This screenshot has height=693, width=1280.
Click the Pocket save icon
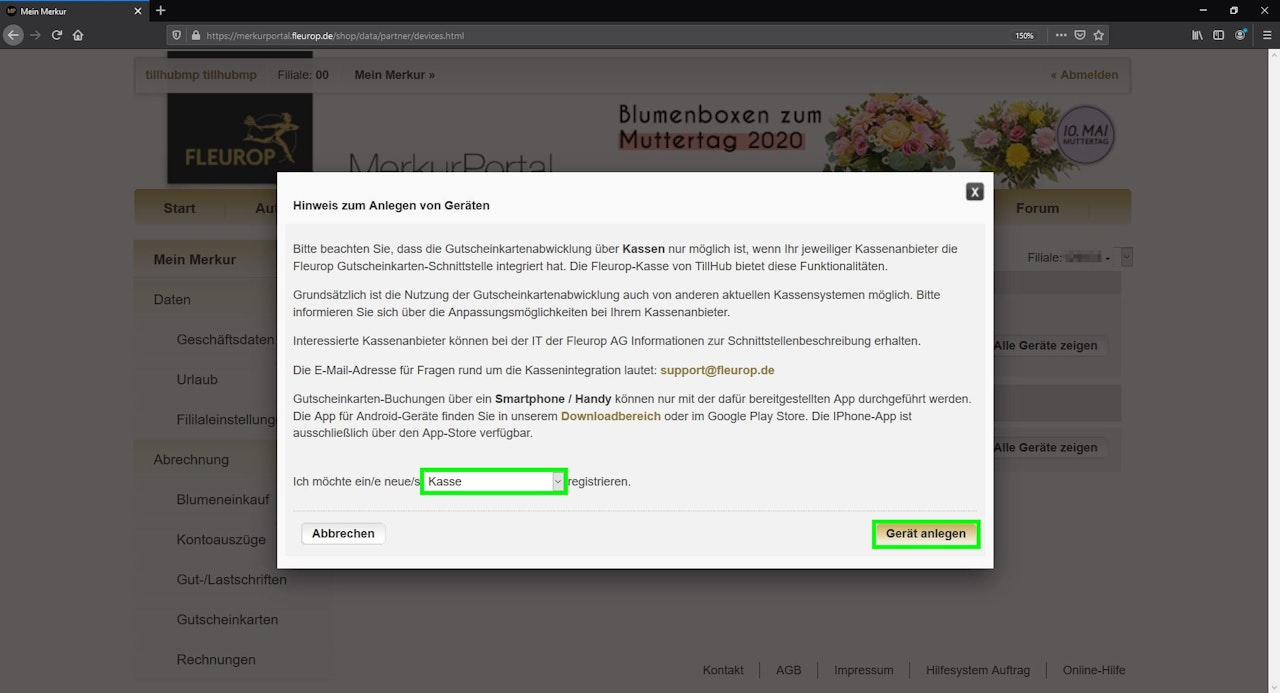coord(1080,35)
